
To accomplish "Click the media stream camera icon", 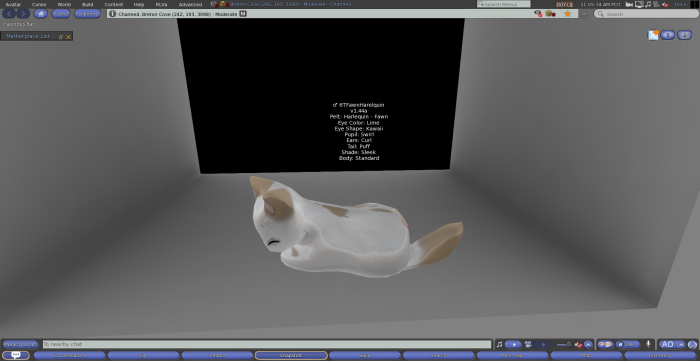I will click(x=528, y=344).
